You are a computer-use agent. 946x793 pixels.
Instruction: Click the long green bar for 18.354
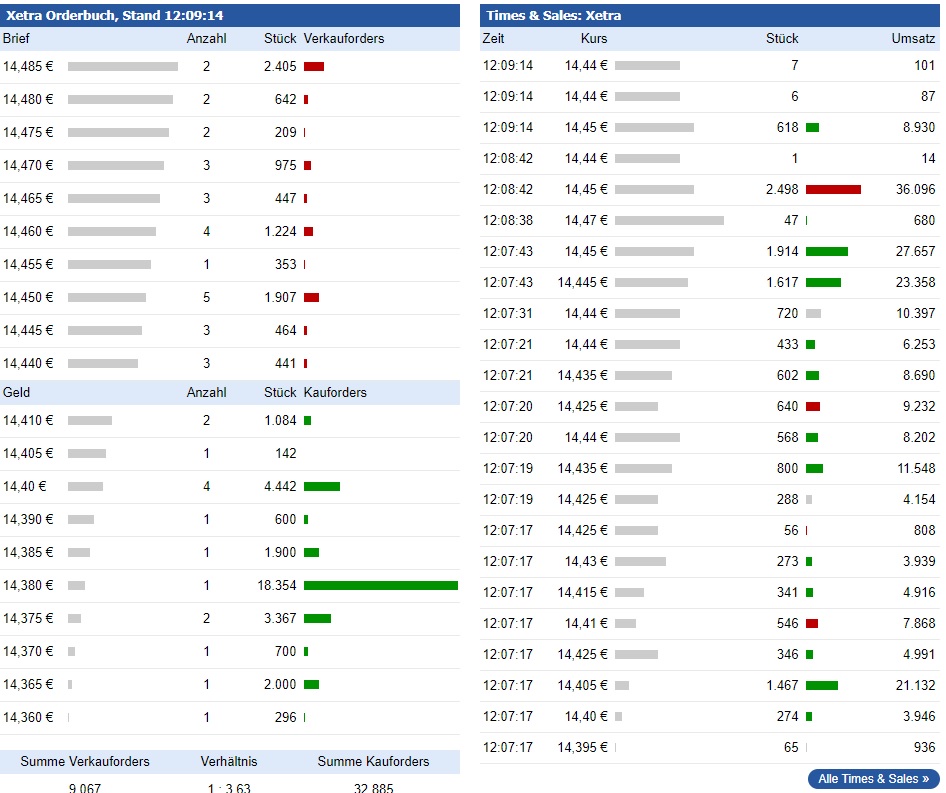[x=381, y=585]
